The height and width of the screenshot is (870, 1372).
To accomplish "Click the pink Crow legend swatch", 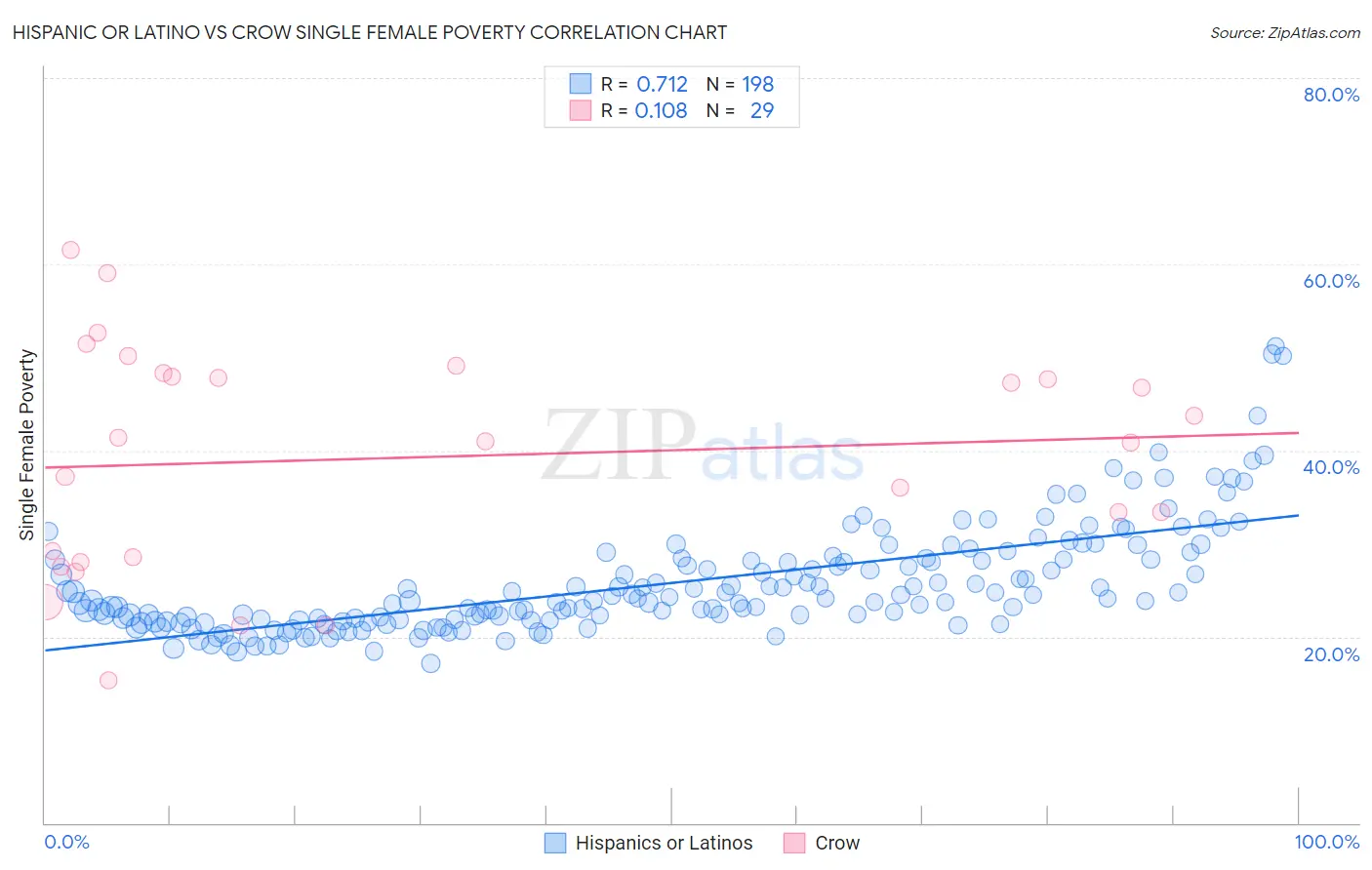I will (794, 843).
